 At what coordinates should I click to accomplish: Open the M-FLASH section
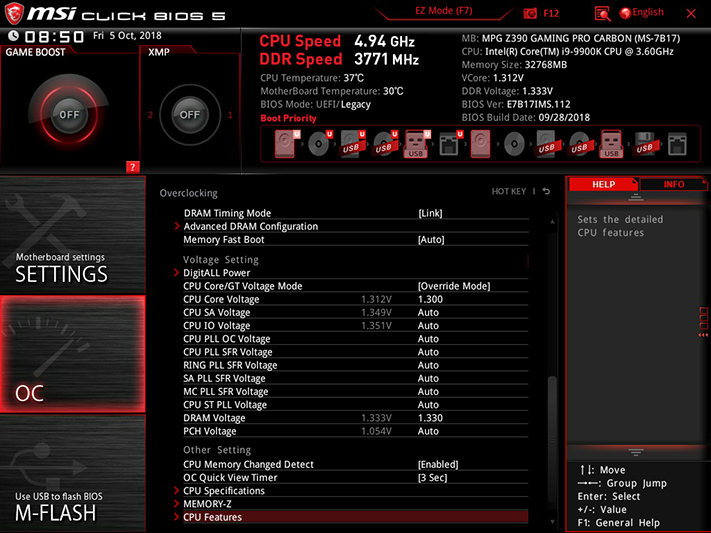click(73, 474)
